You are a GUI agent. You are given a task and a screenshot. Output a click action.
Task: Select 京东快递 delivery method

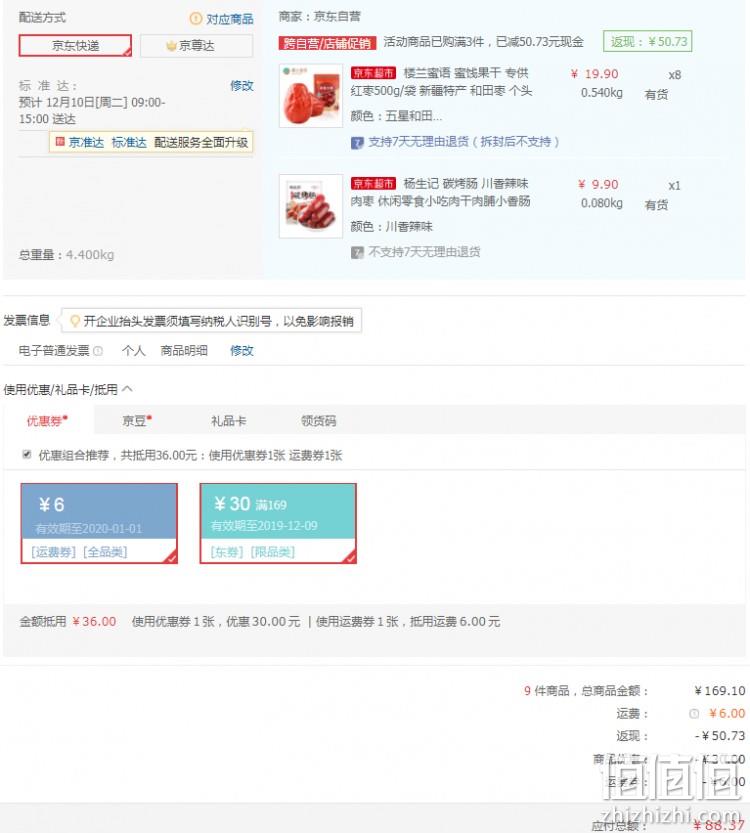[75, 46]
